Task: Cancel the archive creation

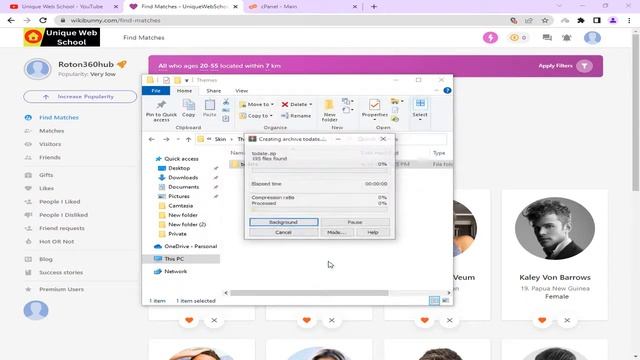Action: tap(284, 232)
